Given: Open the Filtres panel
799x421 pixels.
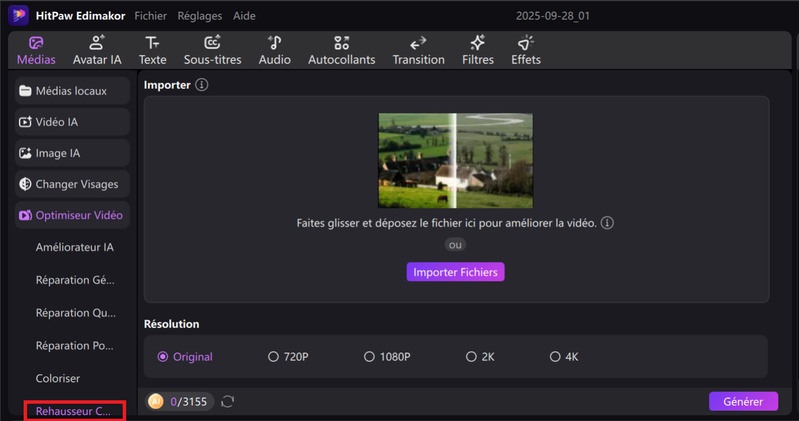Looking at the screenshot, I should click(x=478, y=50).
